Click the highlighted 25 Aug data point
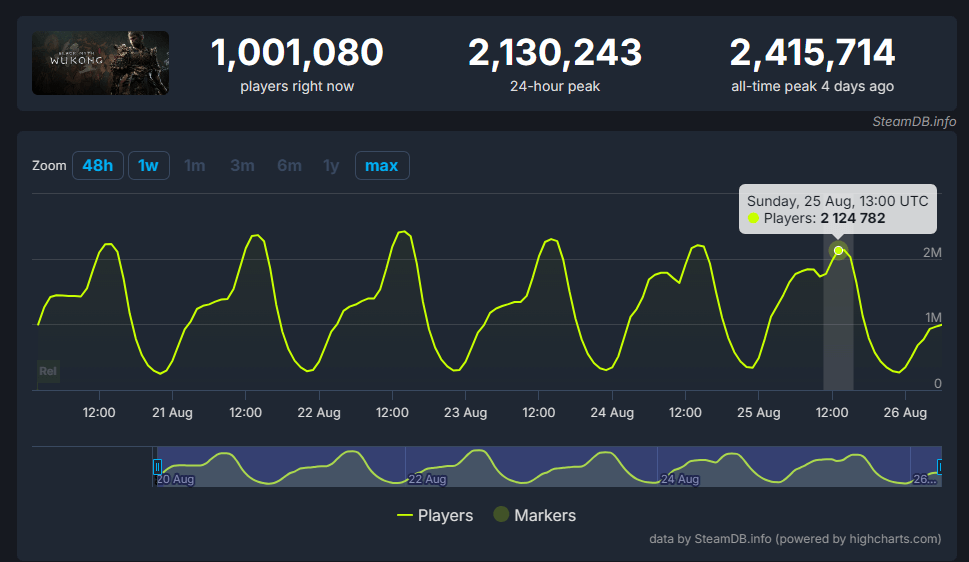969x562 pixels. [838, 250]
